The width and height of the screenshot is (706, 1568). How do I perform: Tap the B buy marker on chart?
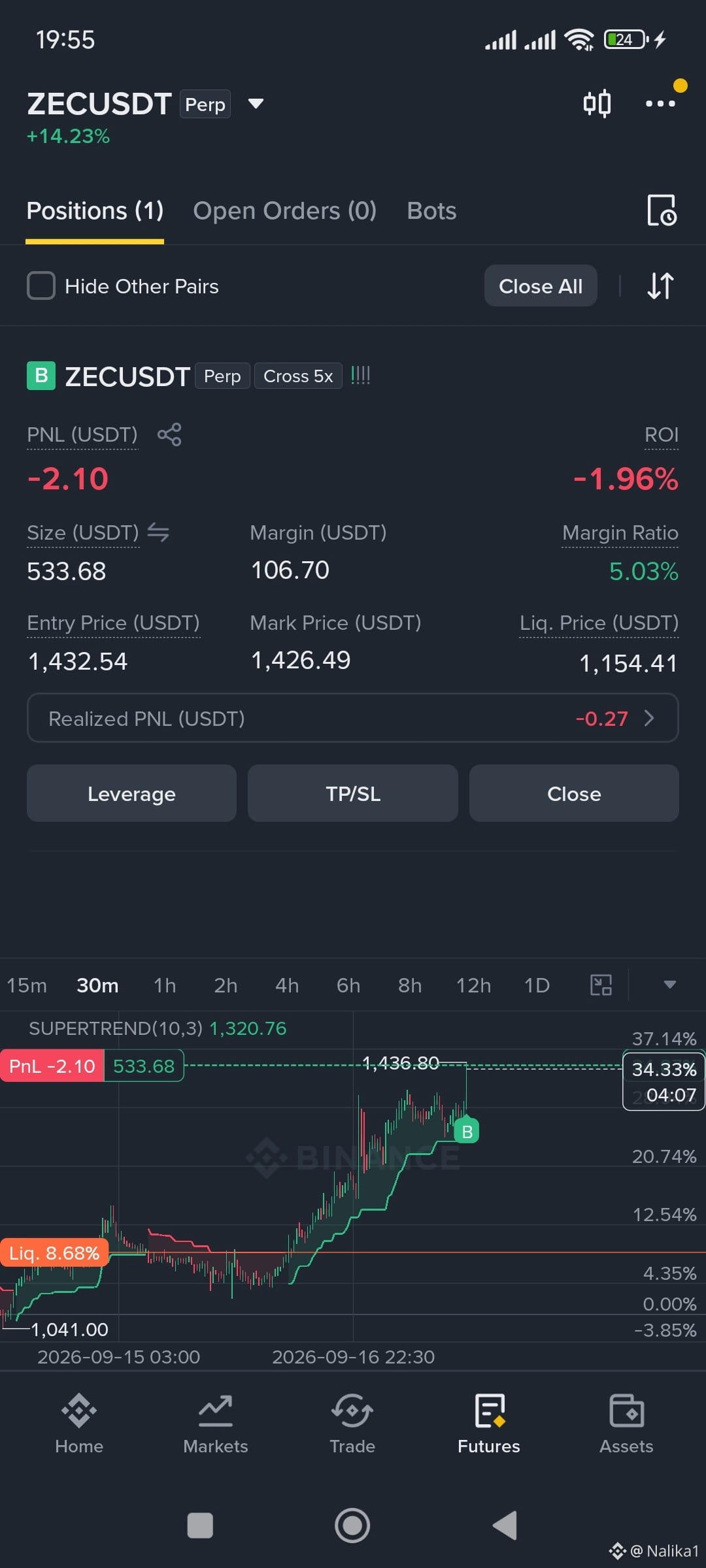pos(467,1131)
